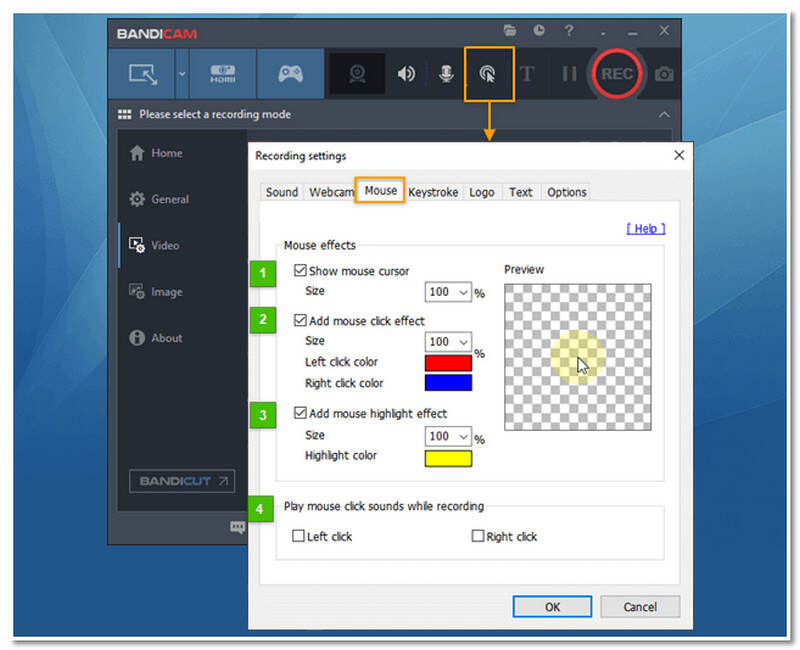Image resolution: width=800 pixels, height=650 pixels.
Task: Enable Left click sound checkbox
Action: (298, 536)
